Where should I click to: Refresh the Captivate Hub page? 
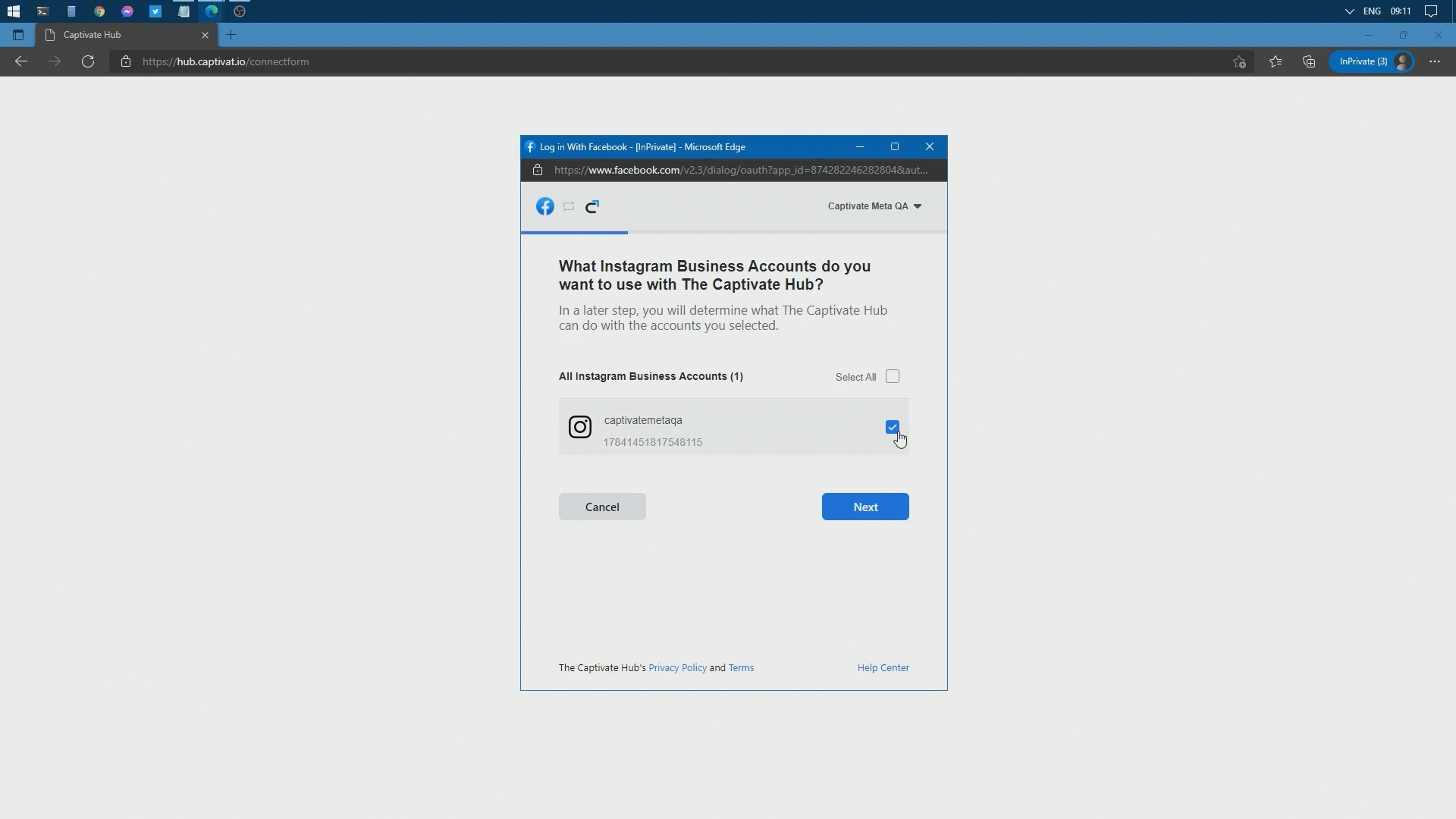pos(88,61)
